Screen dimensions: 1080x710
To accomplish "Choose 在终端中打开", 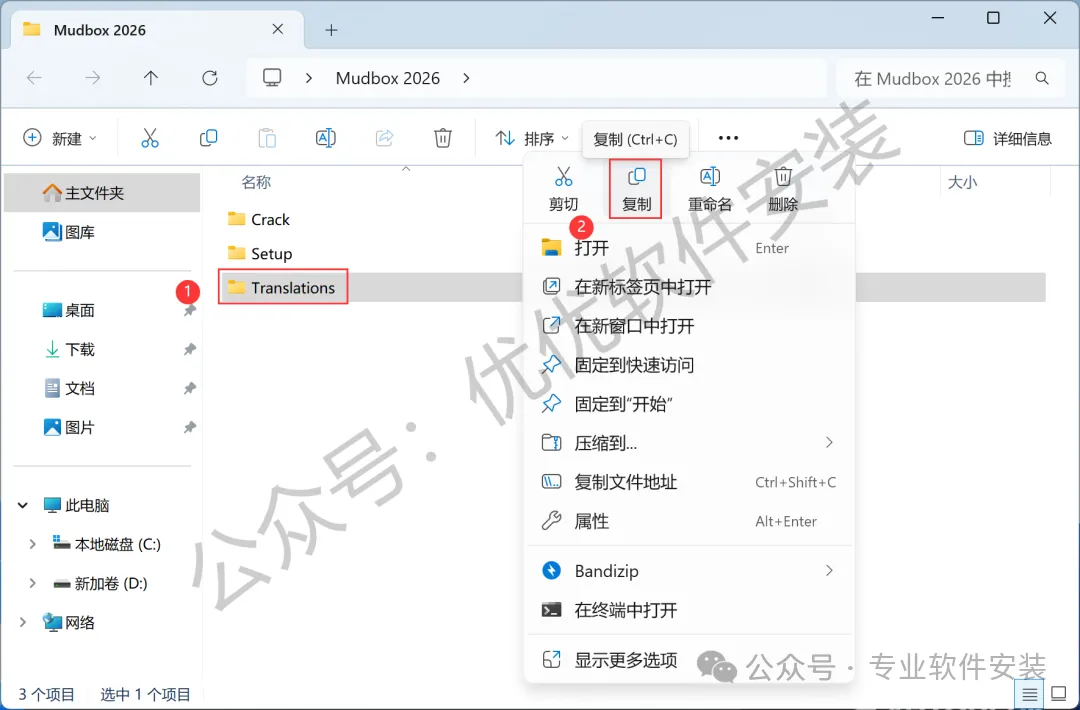I will pos(689,610).
